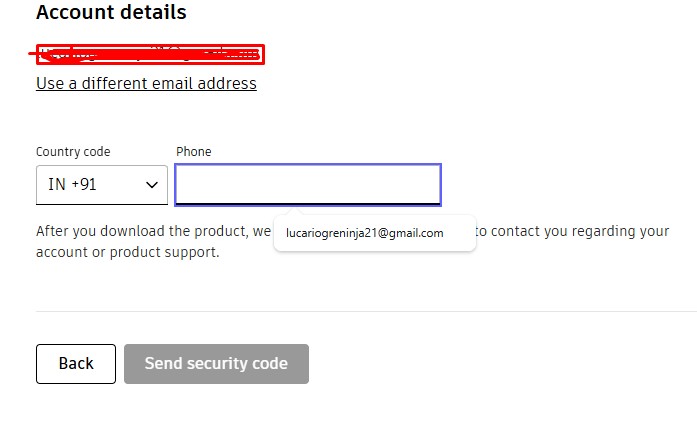The width and height of the screenshot is (697, 444).
Task: Choose the lucariogreninja21@gmail.com autofill suggestion
Action: tap(364, 233)
